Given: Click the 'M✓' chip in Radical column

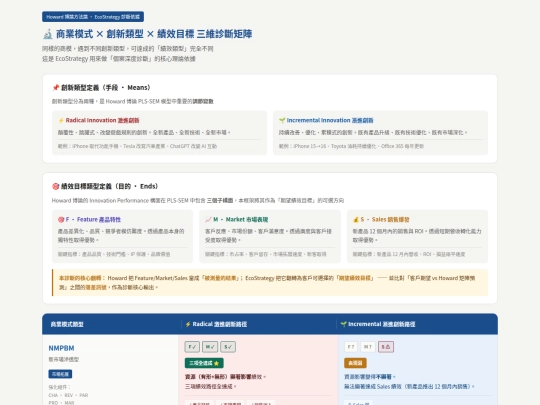Looking at the screenshot, I should coord(210,347).
